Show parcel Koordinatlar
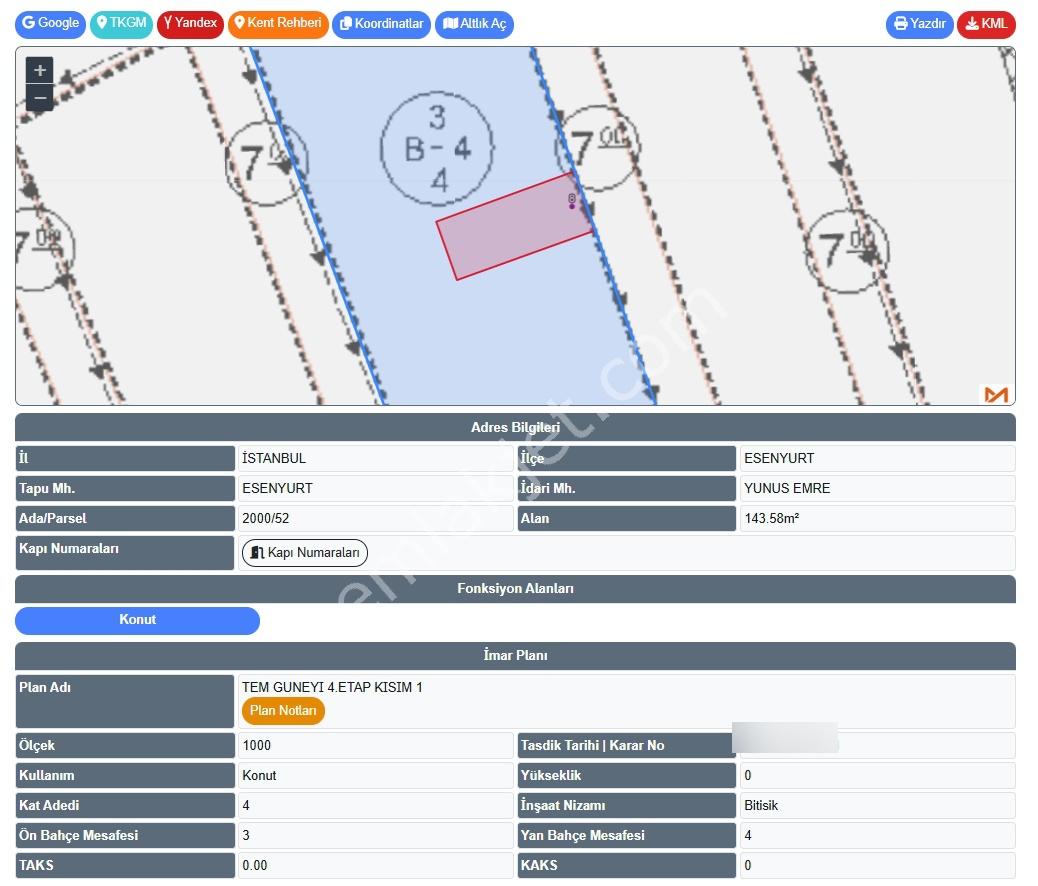 pyautogui.click(x=381, y=25)
